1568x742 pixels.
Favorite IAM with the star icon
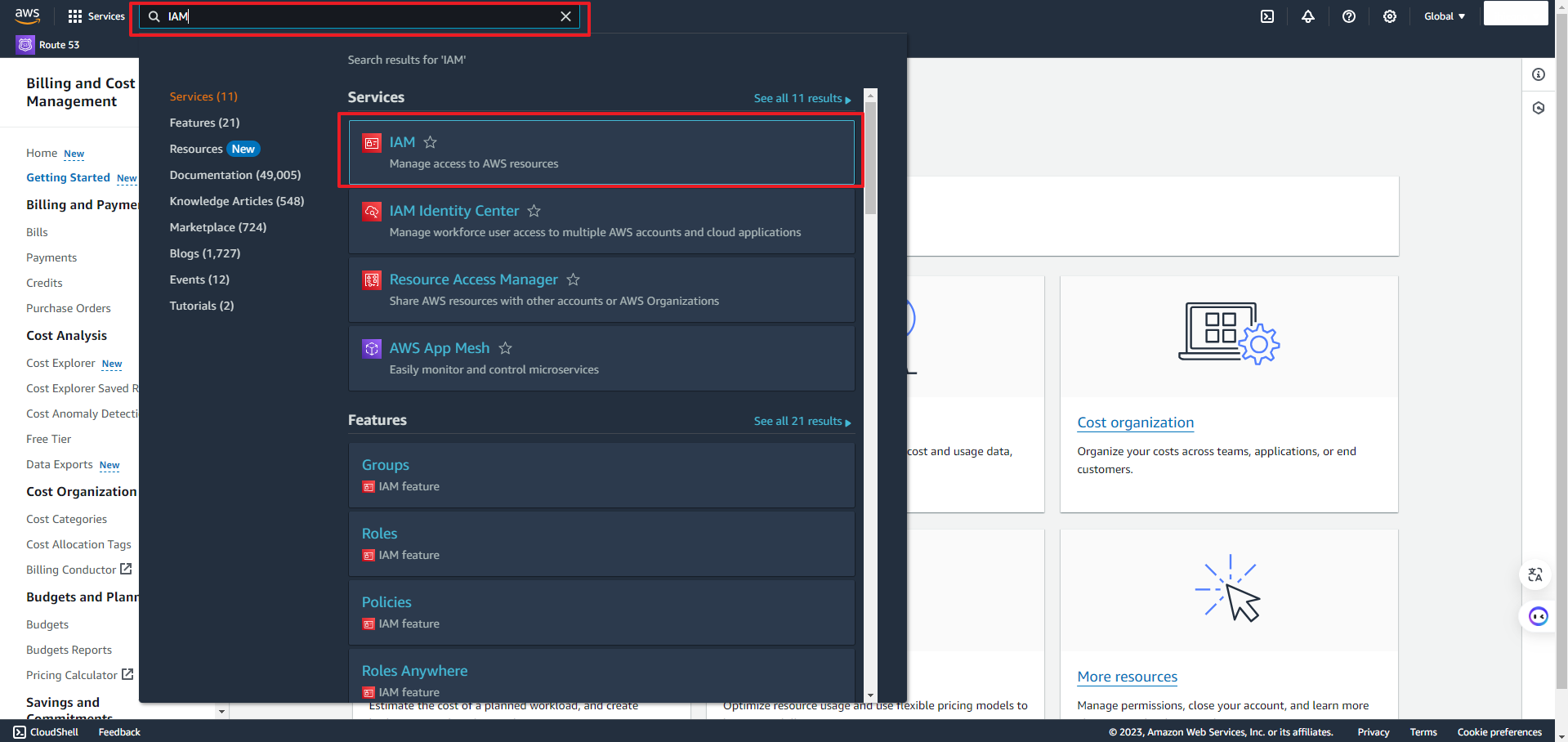coord(431,142)
